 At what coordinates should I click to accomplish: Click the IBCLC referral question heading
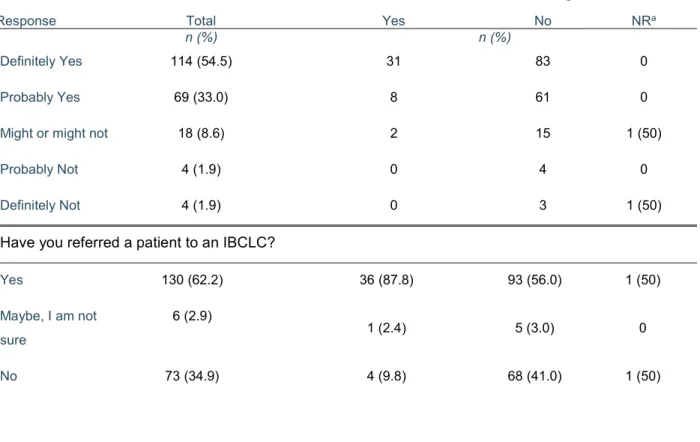pos(138,242)
